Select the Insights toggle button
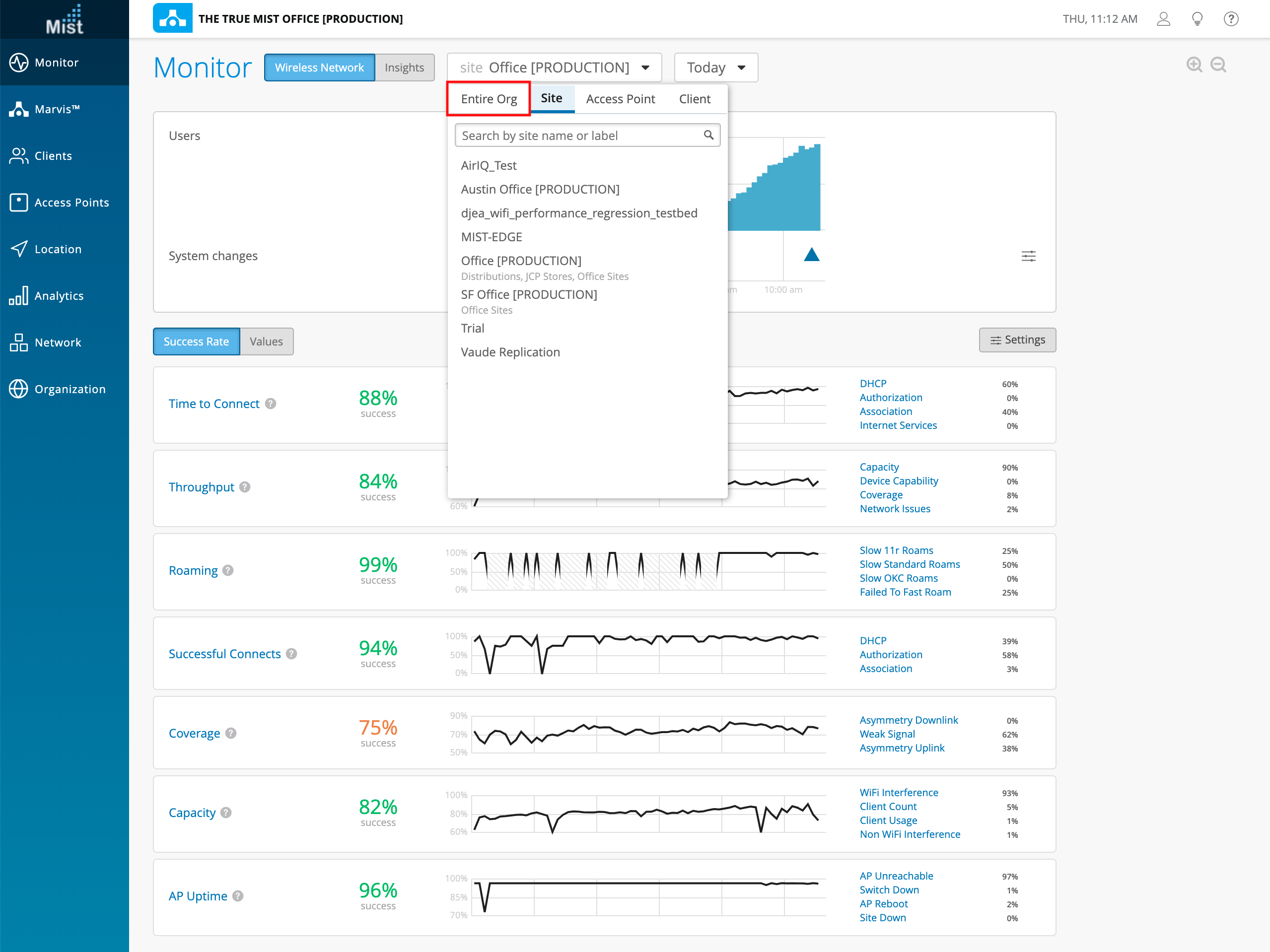 404,68
